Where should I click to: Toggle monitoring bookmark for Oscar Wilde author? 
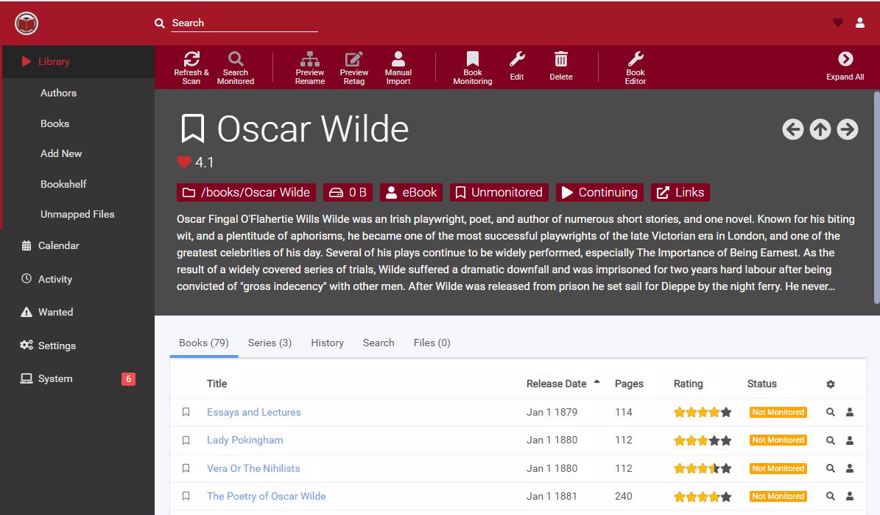[192, 129]
